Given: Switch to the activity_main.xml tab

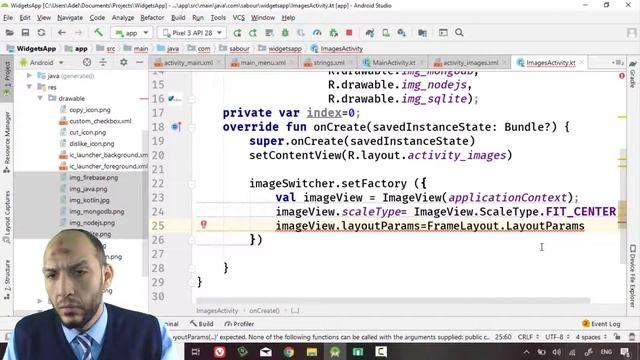Looking at the screenshot, I should click(x=188, y=63).
